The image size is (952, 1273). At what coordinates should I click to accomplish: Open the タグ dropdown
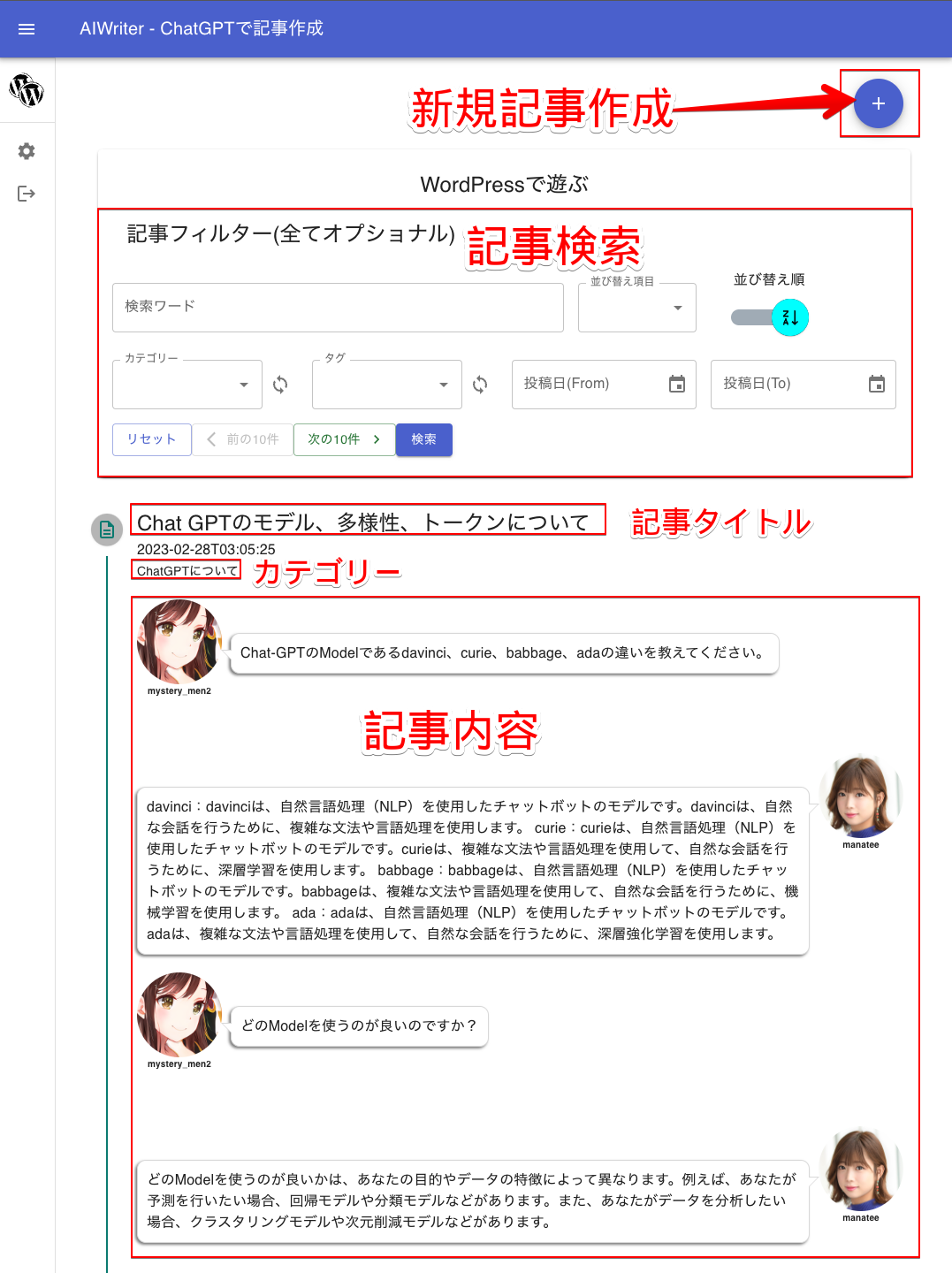387,385
